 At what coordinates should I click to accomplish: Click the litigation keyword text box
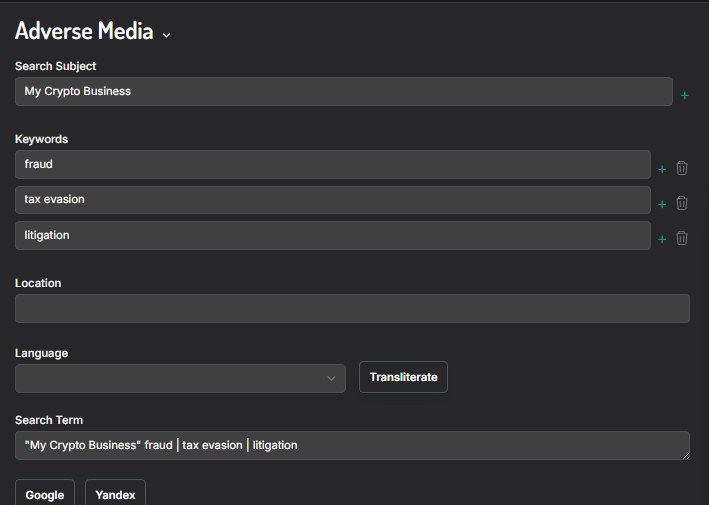[333, 235]
